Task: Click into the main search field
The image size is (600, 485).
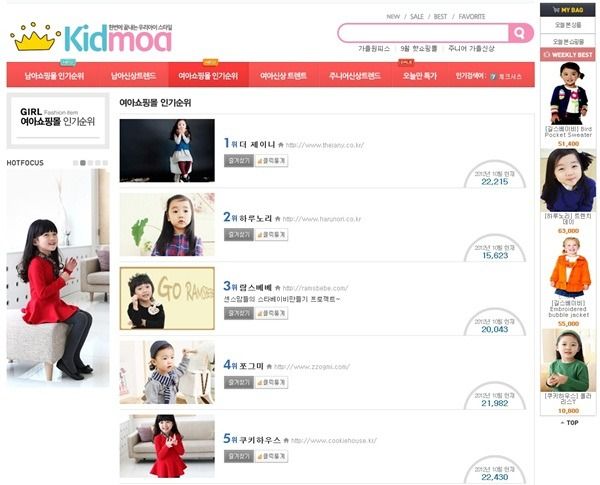Action: click(x=423, y=33)
